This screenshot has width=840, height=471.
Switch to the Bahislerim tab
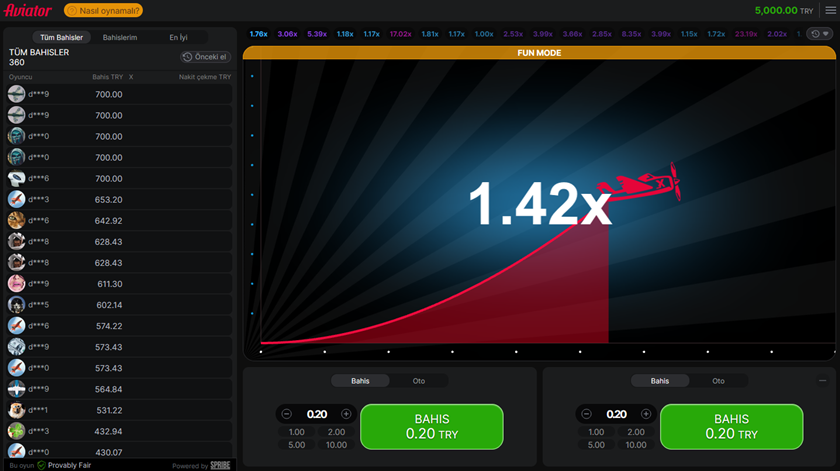[x=120, y=38]
